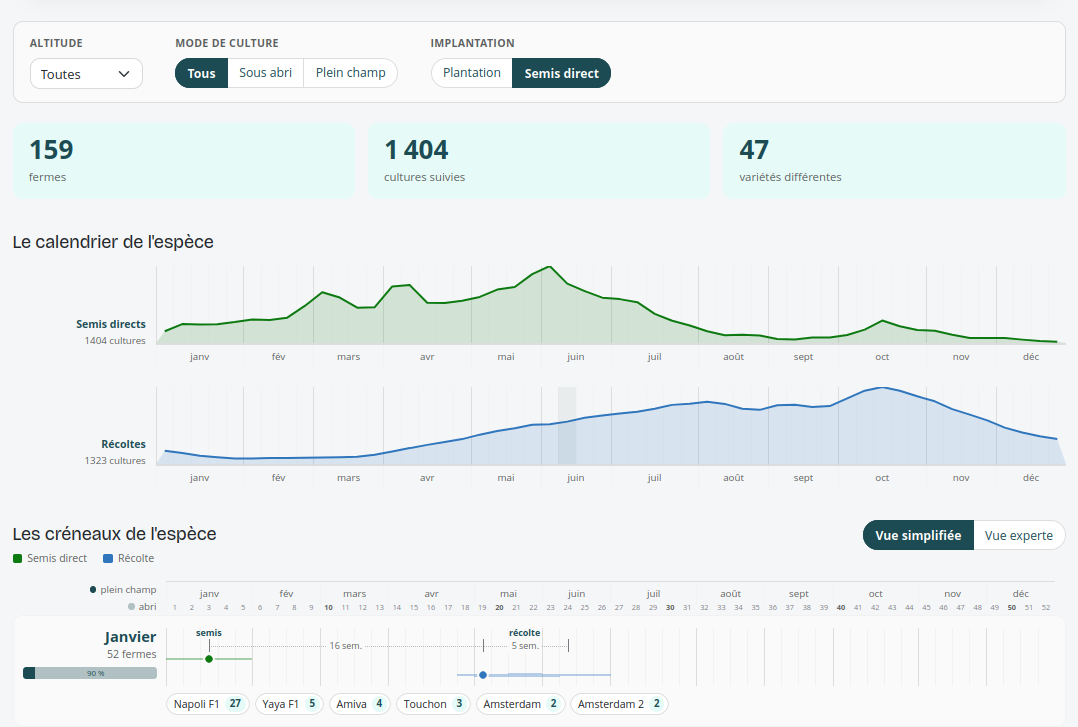This screenshot has height=727, width=1078.
Task: Choose 'Semis direct' implantation
Action: click(562, 73)
